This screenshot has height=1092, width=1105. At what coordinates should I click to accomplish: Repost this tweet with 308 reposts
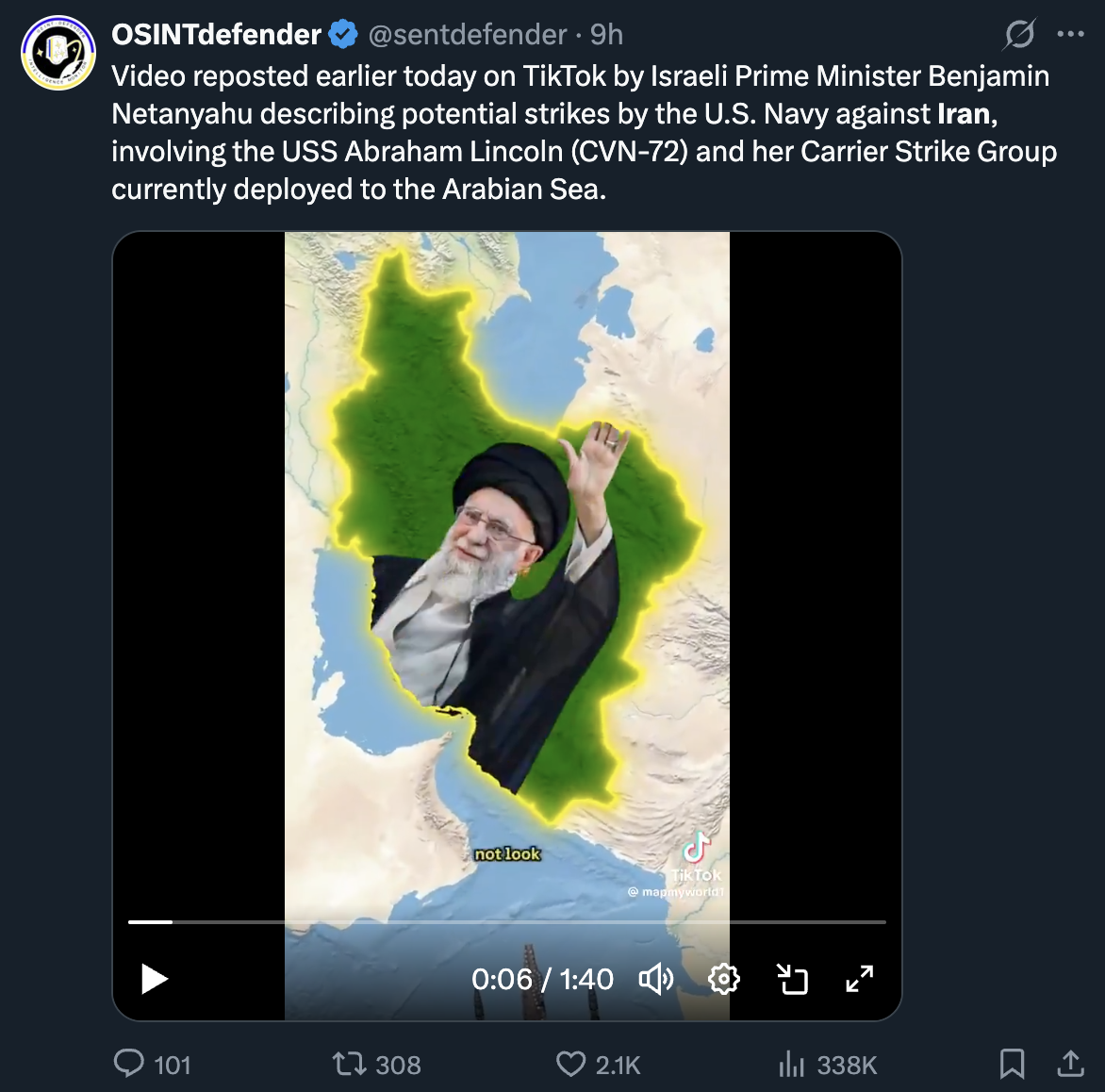pyautogui.click(x=348, y=1065)
